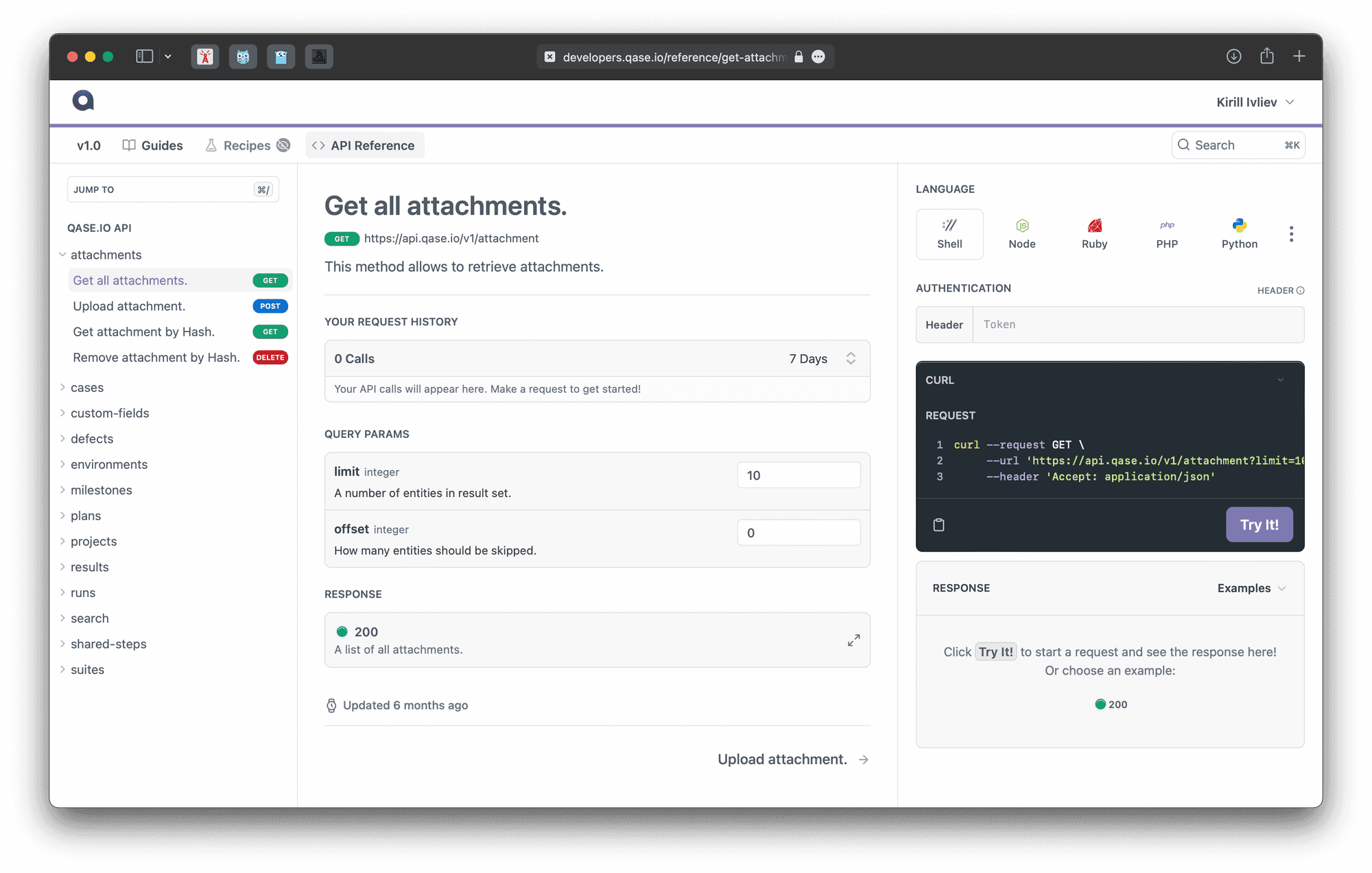1372x873 pixels.
Task: Open the Recipes tab
Action: coord(247,145)
